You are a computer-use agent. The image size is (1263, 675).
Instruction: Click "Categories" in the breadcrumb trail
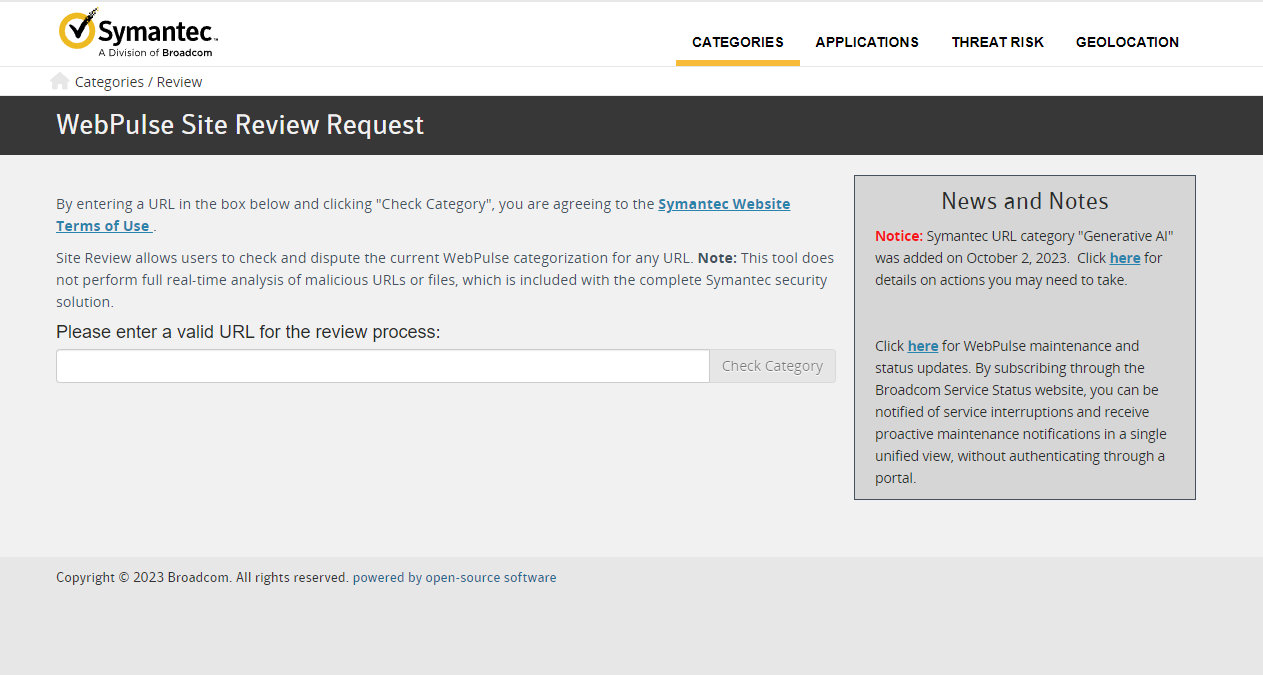pyautogui.click(x=110, y=81)
